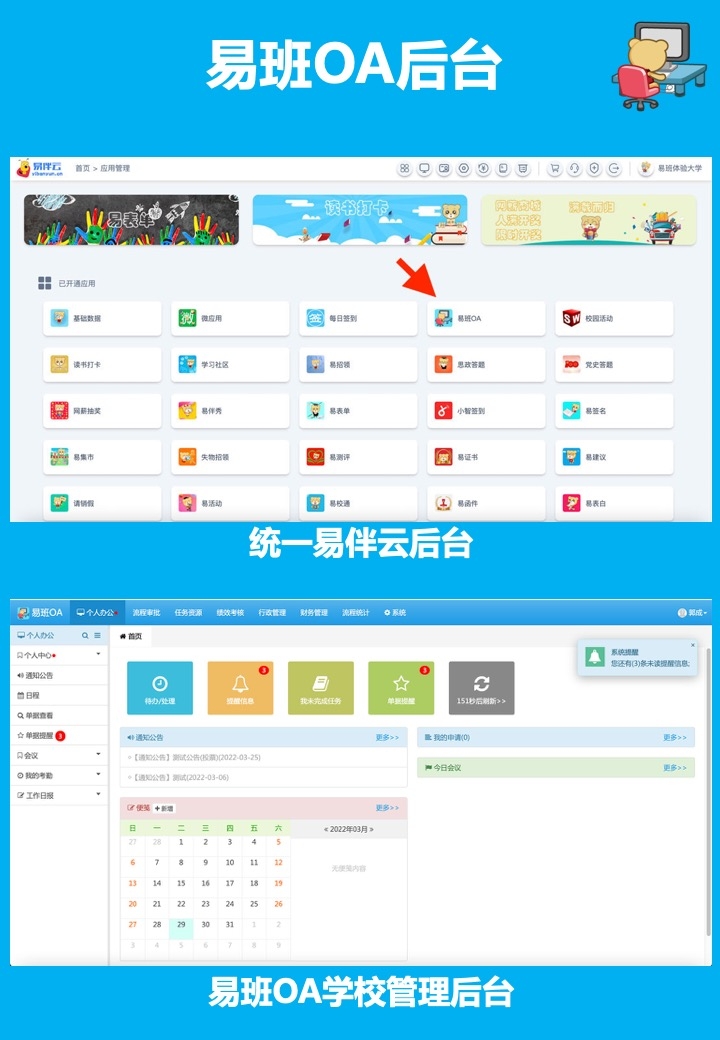Expand the 我的考勤 sidebar menu

(x=98, y=774)
